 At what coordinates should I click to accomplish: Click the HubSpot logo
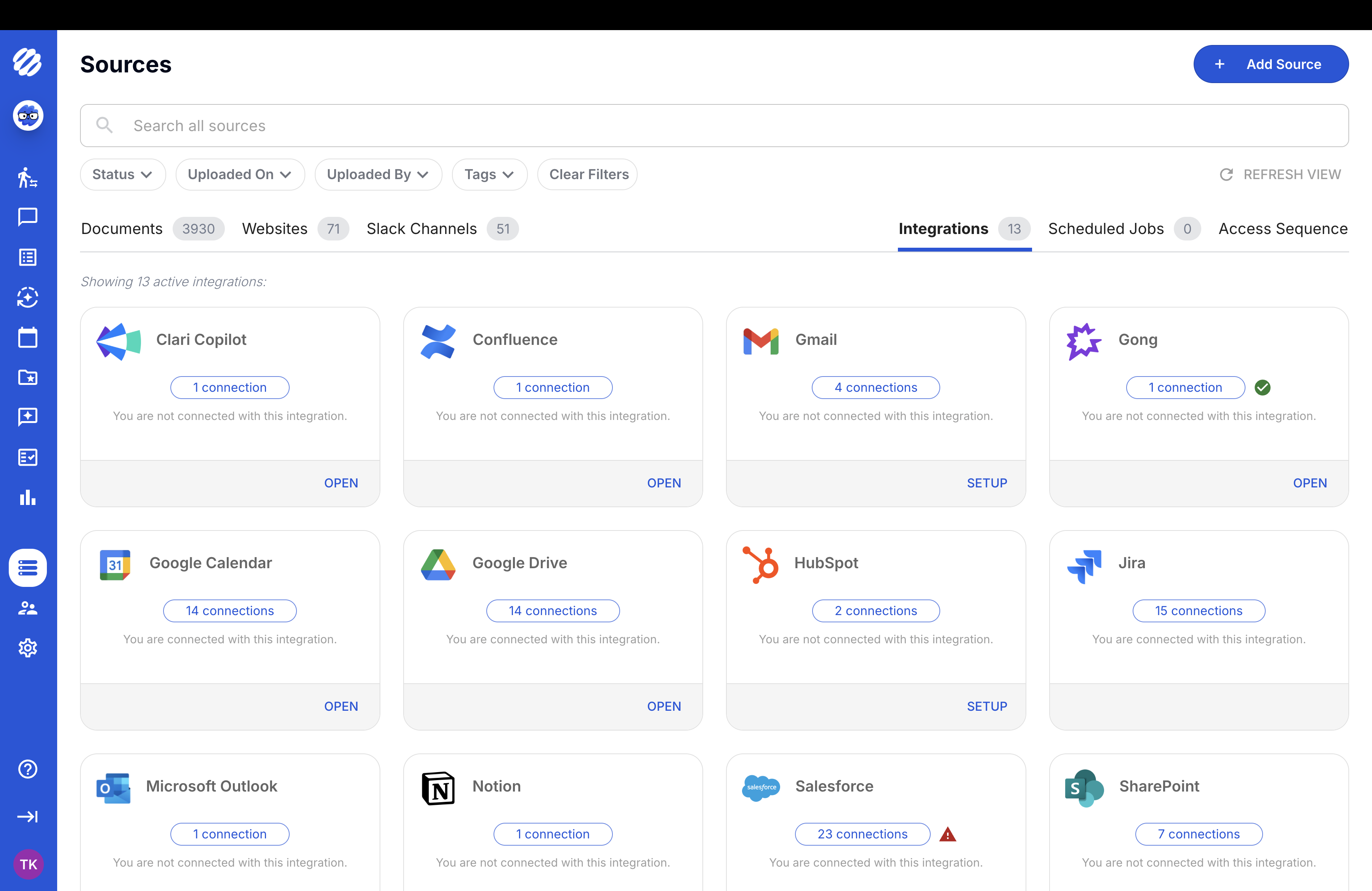coord(760,565)
